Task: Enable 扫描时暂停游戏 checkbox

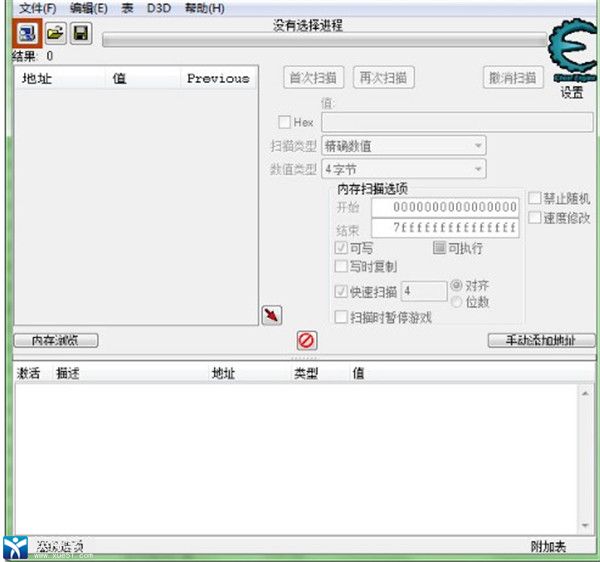Action: tap(341, 317)
